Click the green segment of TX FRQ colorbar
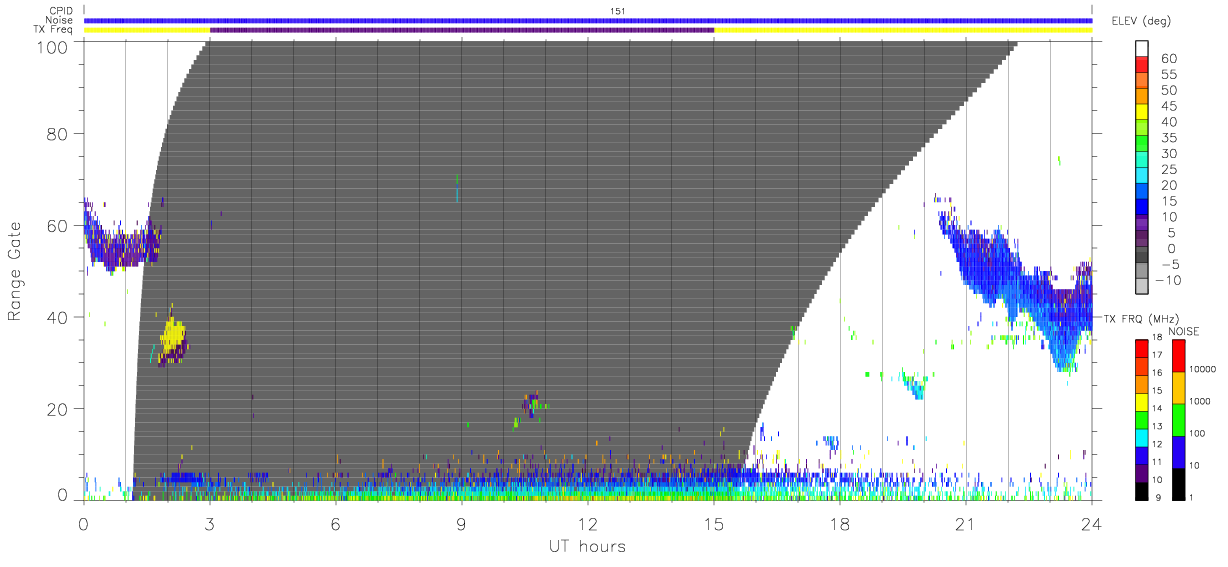Screen dimensions: 1228x567 click(x=1142, y=419)
